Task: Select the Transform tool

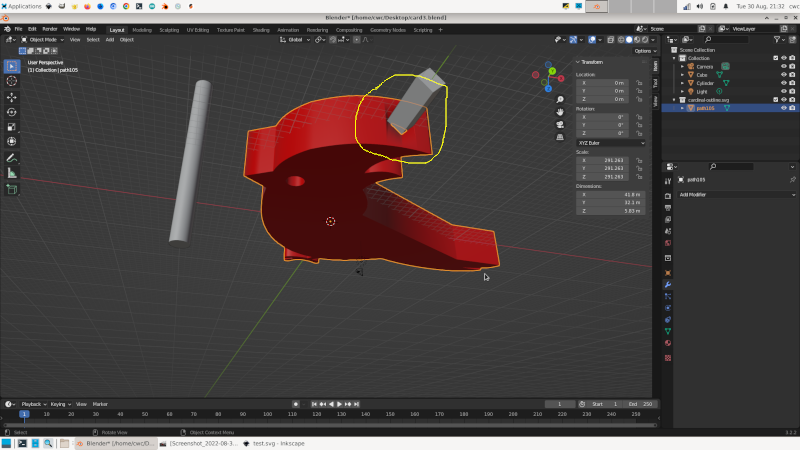Action: [12, 141]
